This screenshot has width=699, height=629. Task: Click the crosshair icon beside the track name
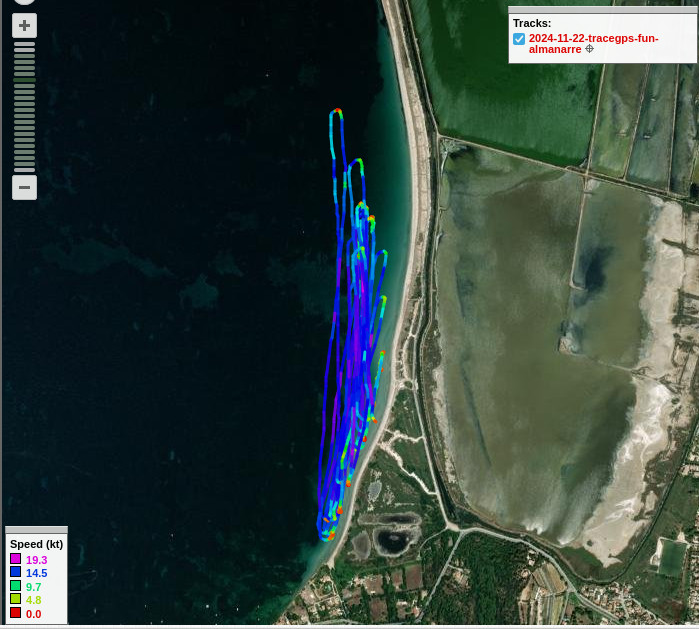click(589, 49)
